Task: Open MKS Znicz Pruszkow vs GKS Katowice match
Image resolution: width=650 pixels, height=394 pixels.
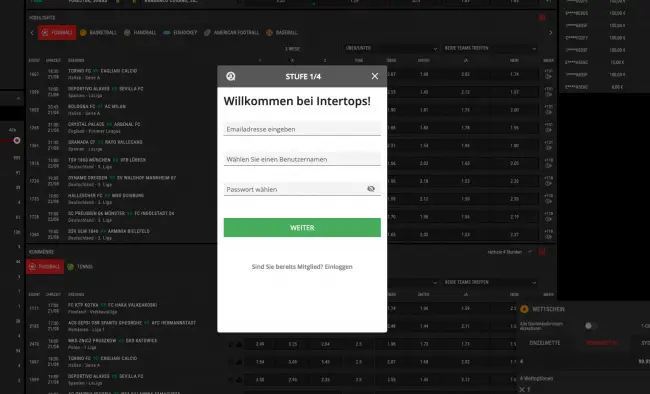Action: [112, 341]
